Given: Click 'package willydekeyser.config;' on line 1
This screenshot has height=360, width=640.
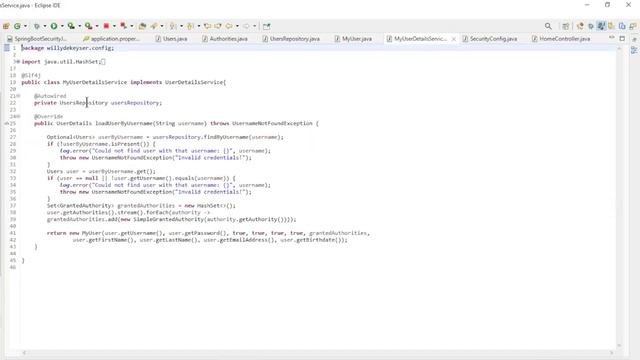Looking at the screenshot, I should pyautogui.click(x=68, y=48).
